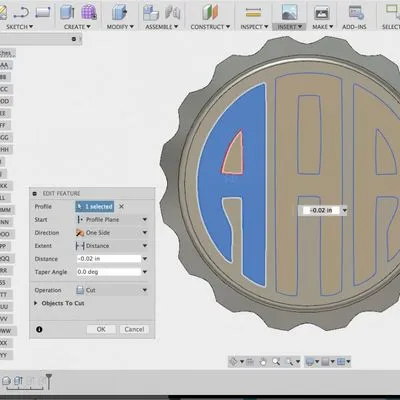Open the Add-Ins scripts icon
This screenshot has height=400, width=400.
pos(356,13)
